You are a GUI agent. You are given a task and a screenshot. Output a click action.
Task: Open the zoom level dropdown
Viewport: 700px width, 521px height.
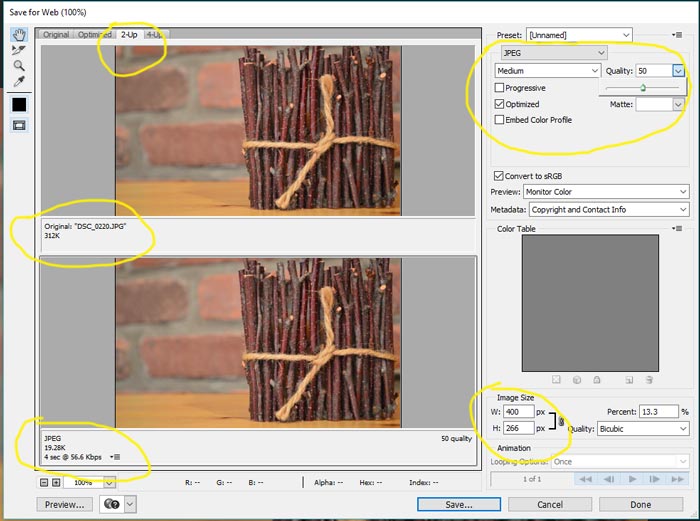pyautogui.click(x=109, y=482)
